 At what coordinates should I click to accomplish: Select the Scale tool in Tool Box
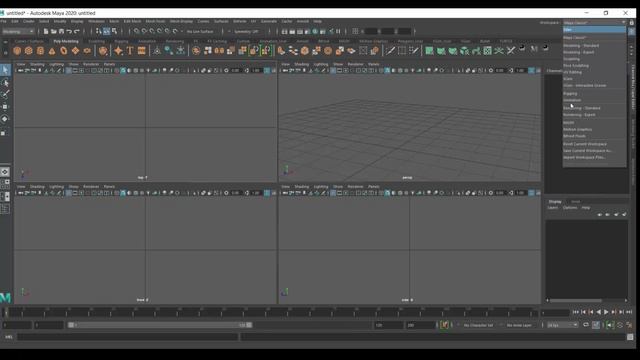4,133
